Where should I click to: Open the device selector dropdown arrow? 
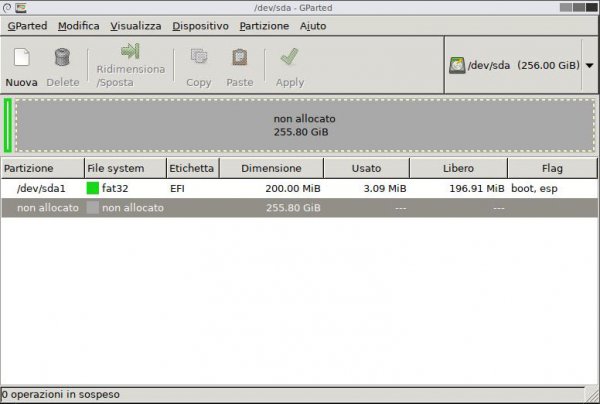click(590, 65)
